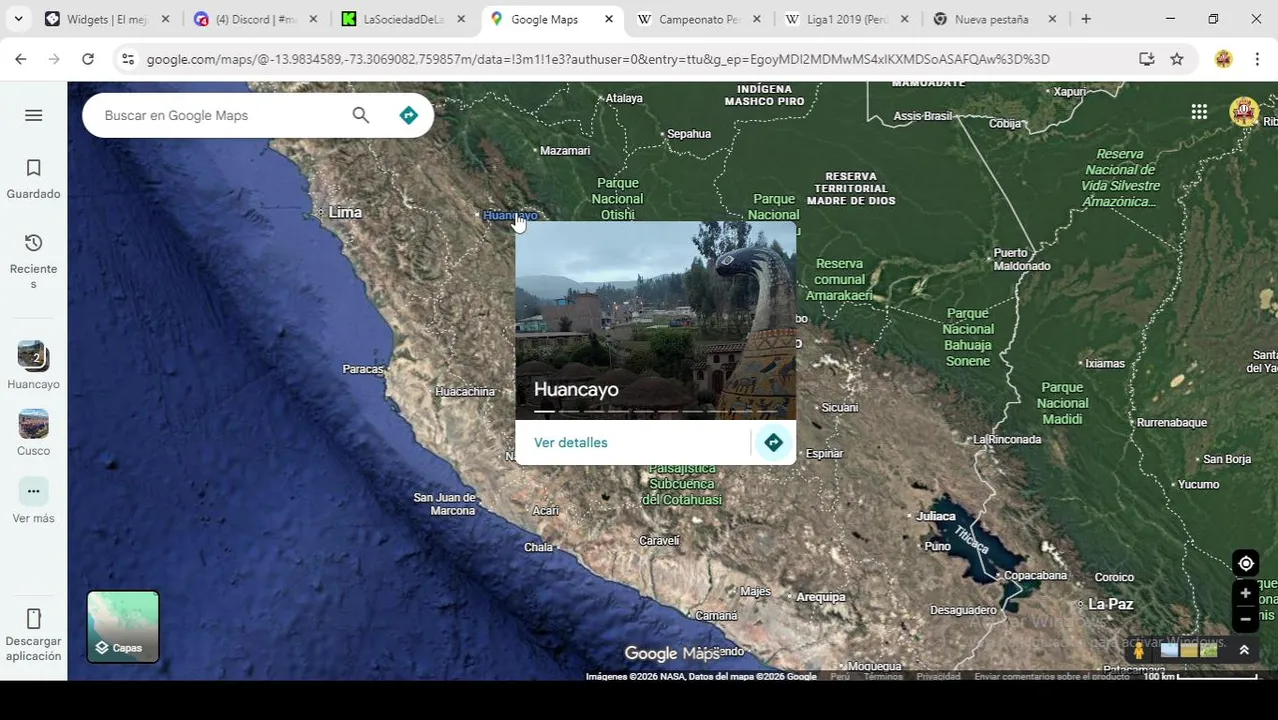The image size is (1278, 720).
Task: Open the Google account avatar in Maps
Action: (1244, 112)
